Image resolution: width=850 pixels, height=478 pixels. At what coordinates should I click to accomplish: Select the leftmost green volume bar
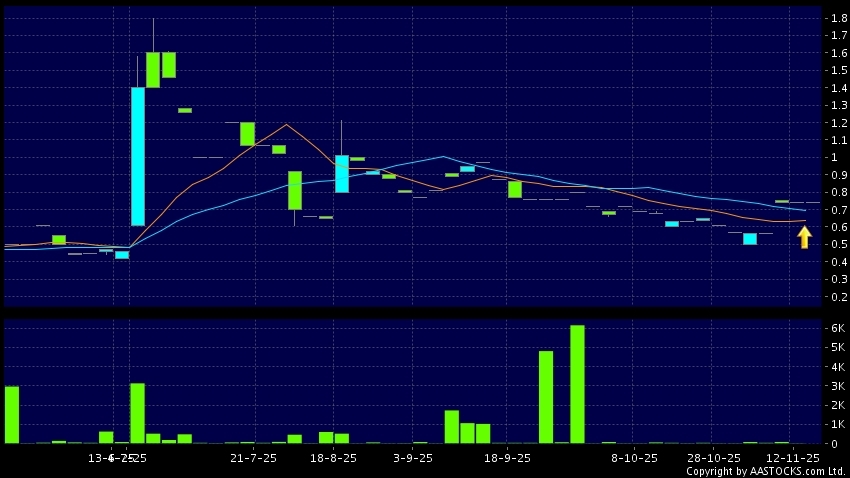[12, 414]
